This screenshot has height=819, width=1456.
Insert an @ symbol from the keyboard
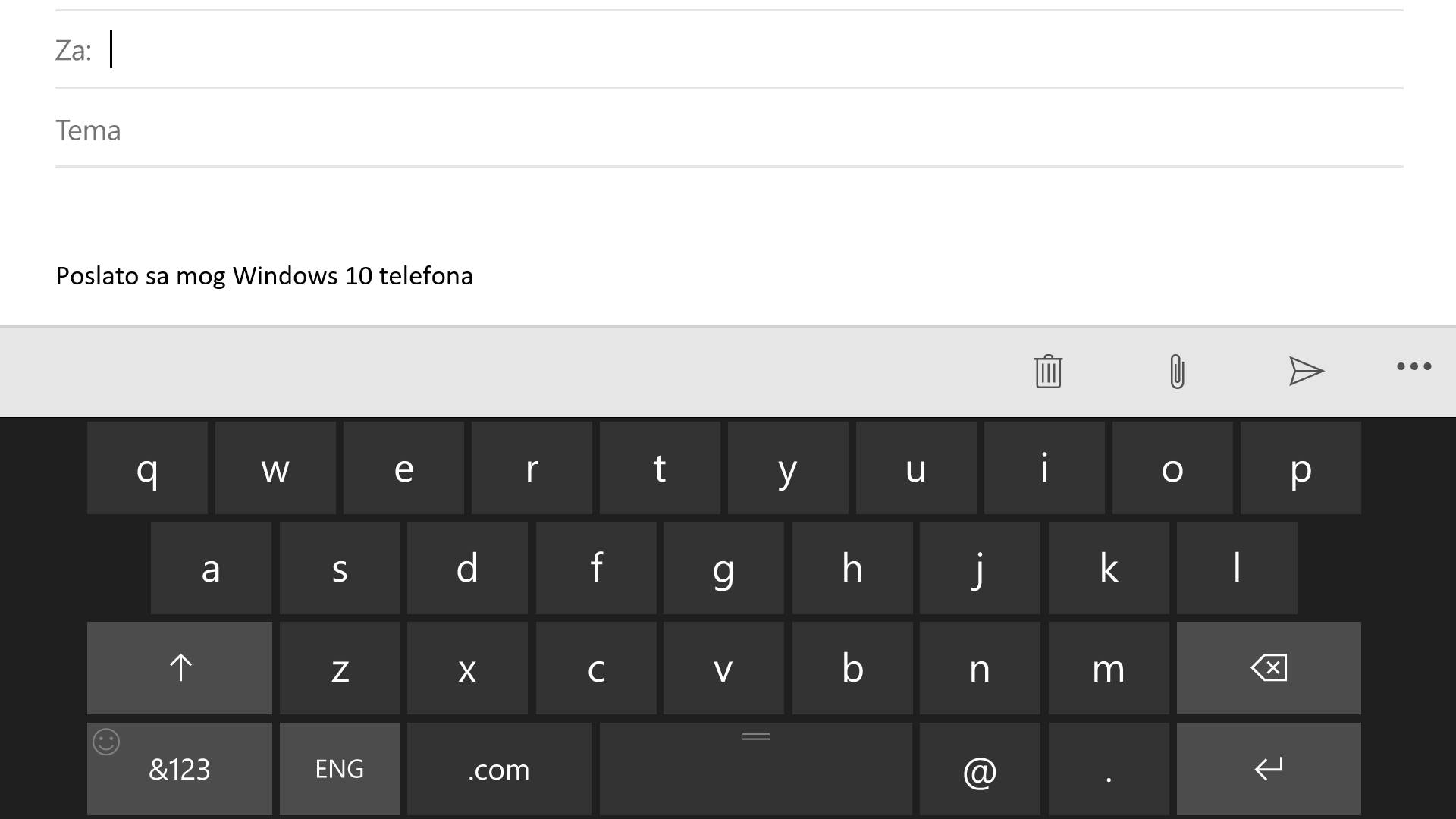coord(979,769)
